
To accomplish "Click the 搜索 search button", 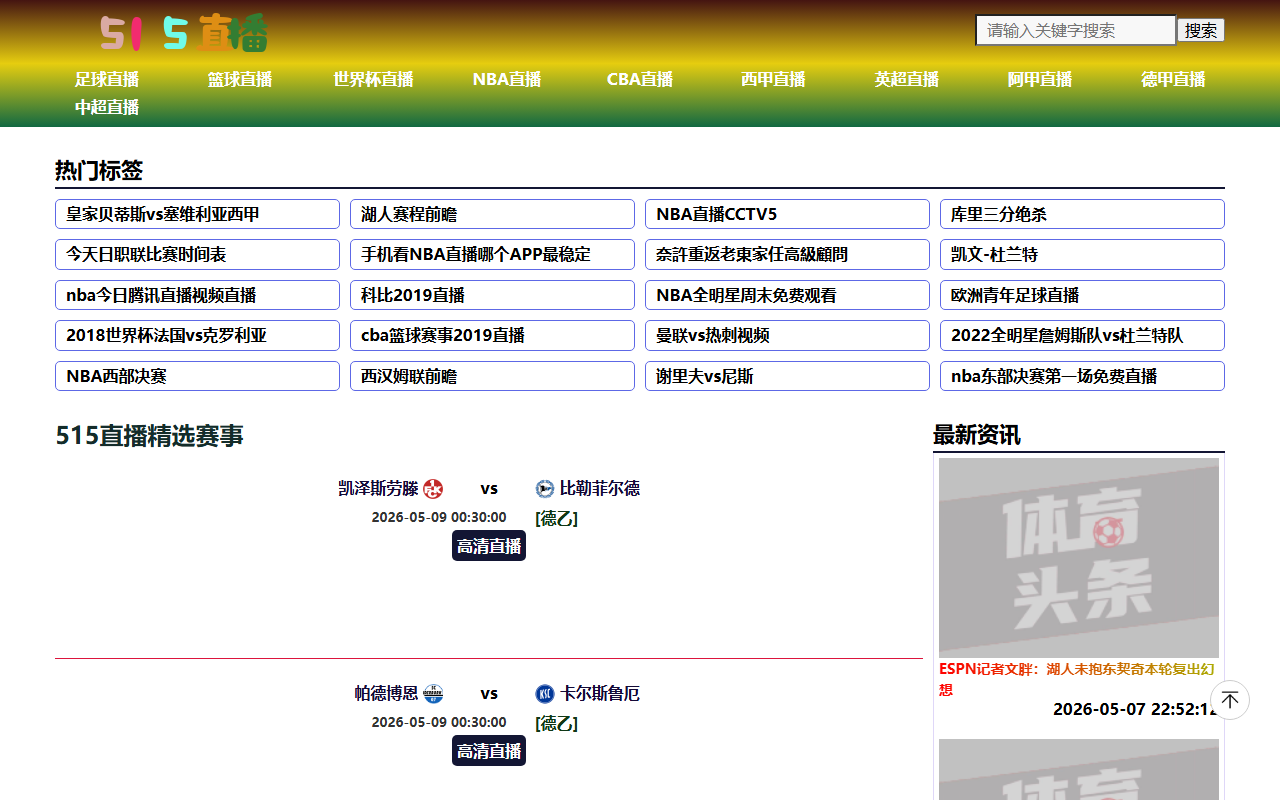I will [1201, 30].
